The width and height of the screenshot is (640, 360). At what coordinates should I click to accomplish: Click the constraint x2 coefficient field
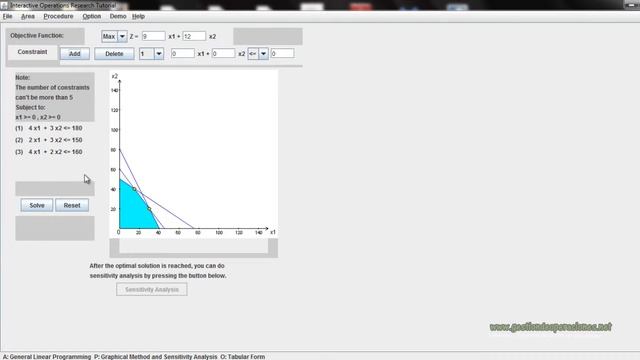223,53
